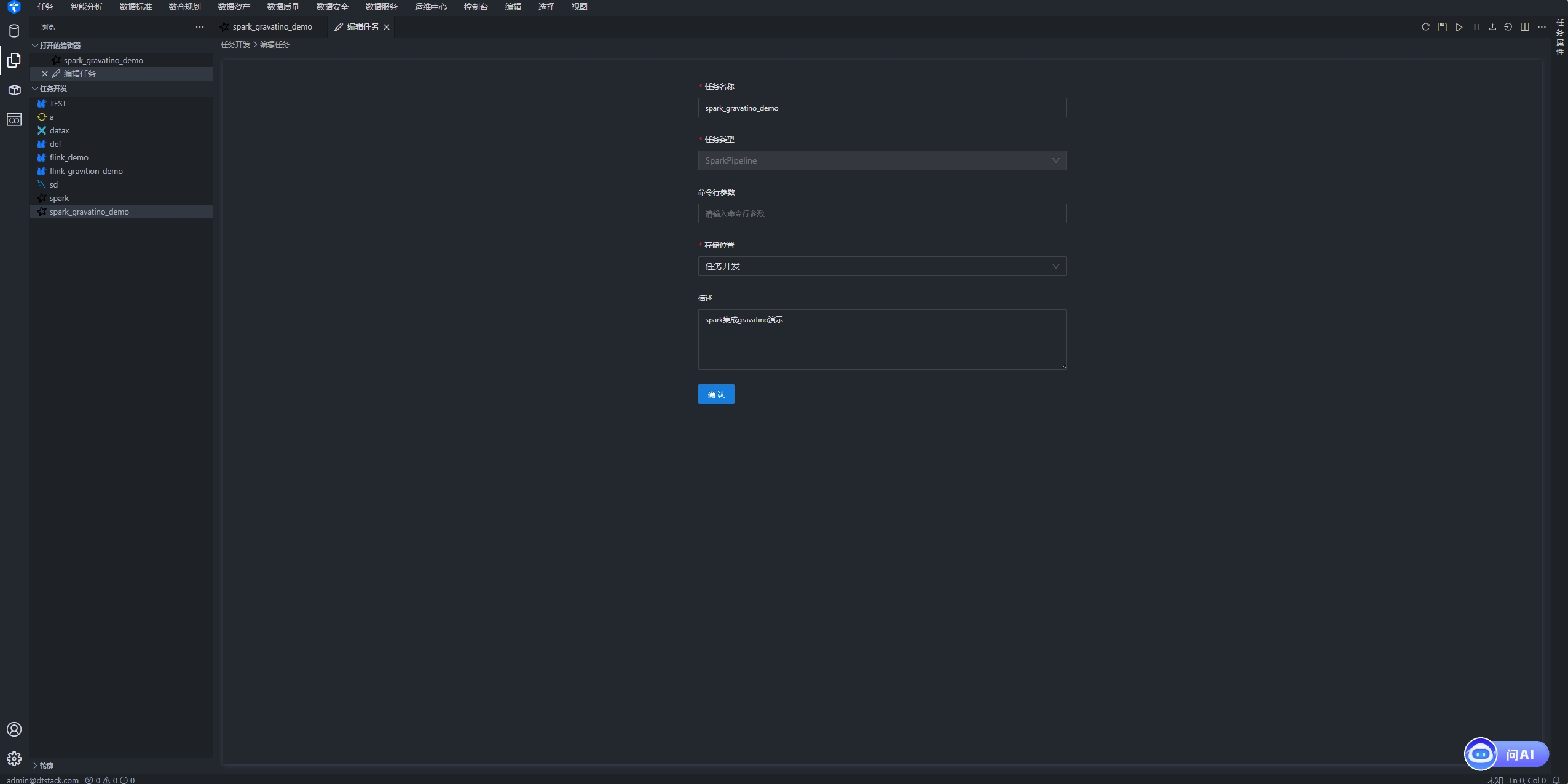Expand the 轮廓 outline section

pyautogui.click(x=43, y=766)
